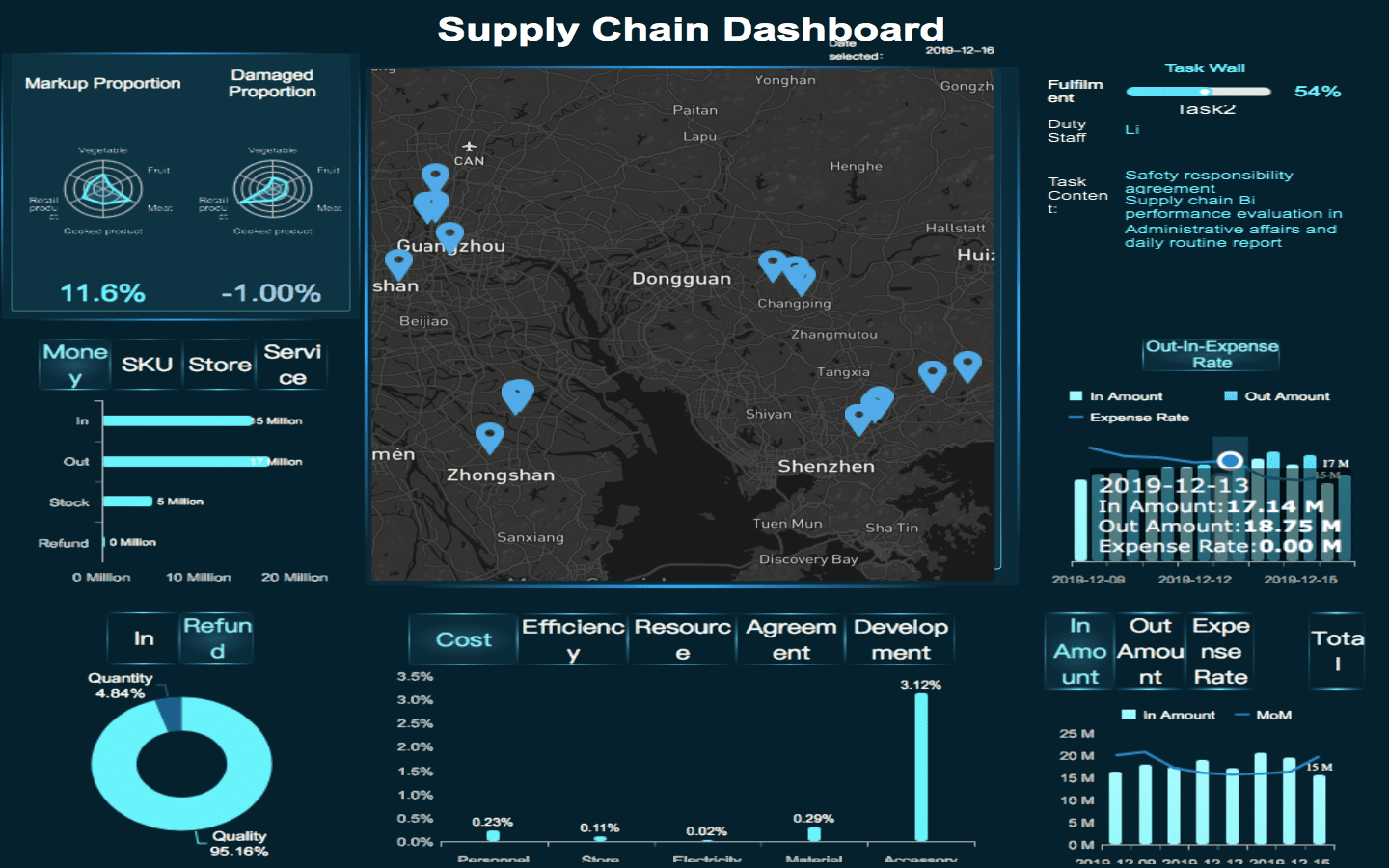The image size is (1389, 868).
Task: Click the leftmost map pin above Changping
Action: point(773,265)
